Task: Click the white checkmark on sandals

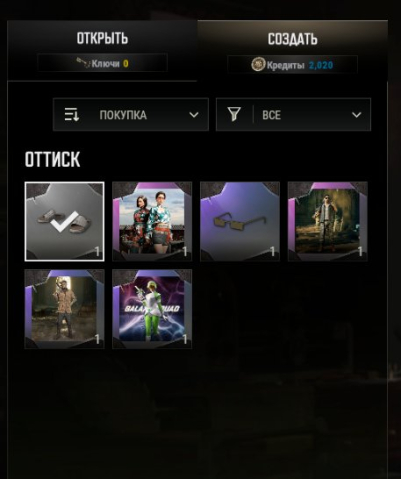Action: (64, 222)
